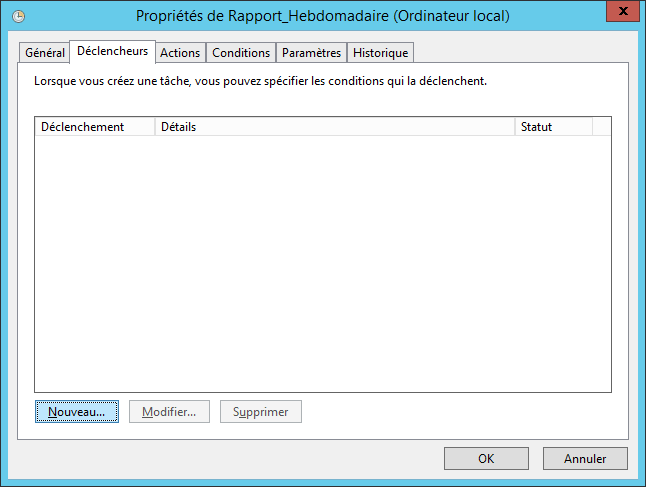Click the Modifier... button

[x=169, y=412]
